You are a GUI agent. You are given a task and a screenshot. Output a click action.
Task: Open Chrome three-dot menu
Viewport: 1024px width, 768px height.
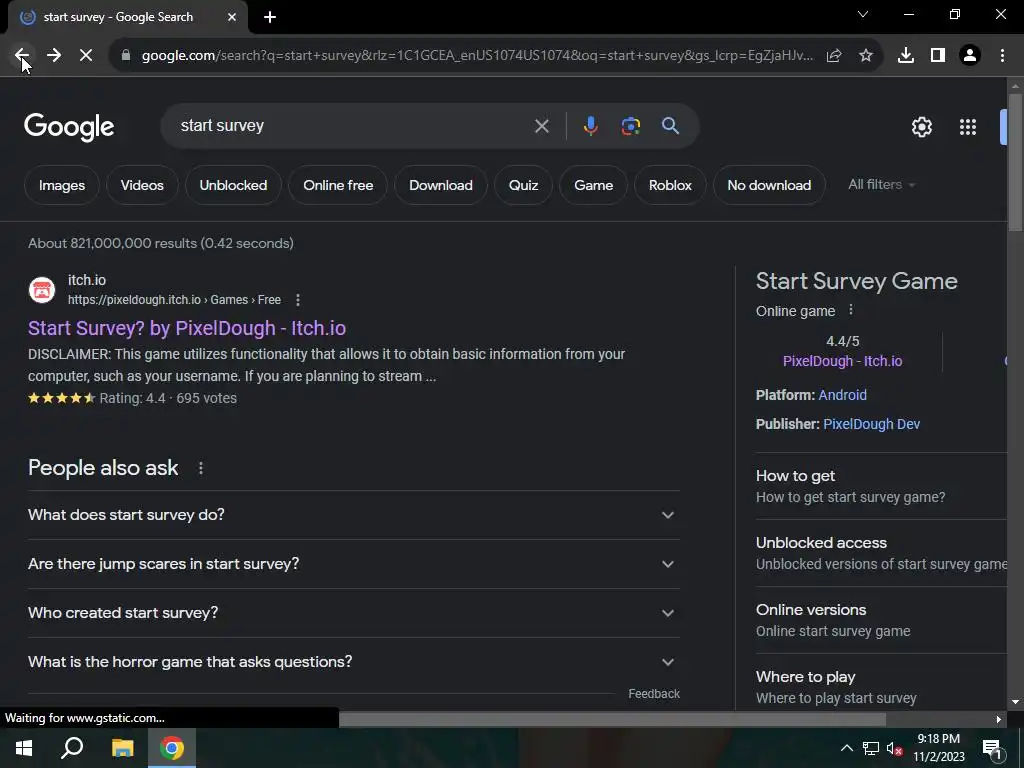[x=1002, y=56]
